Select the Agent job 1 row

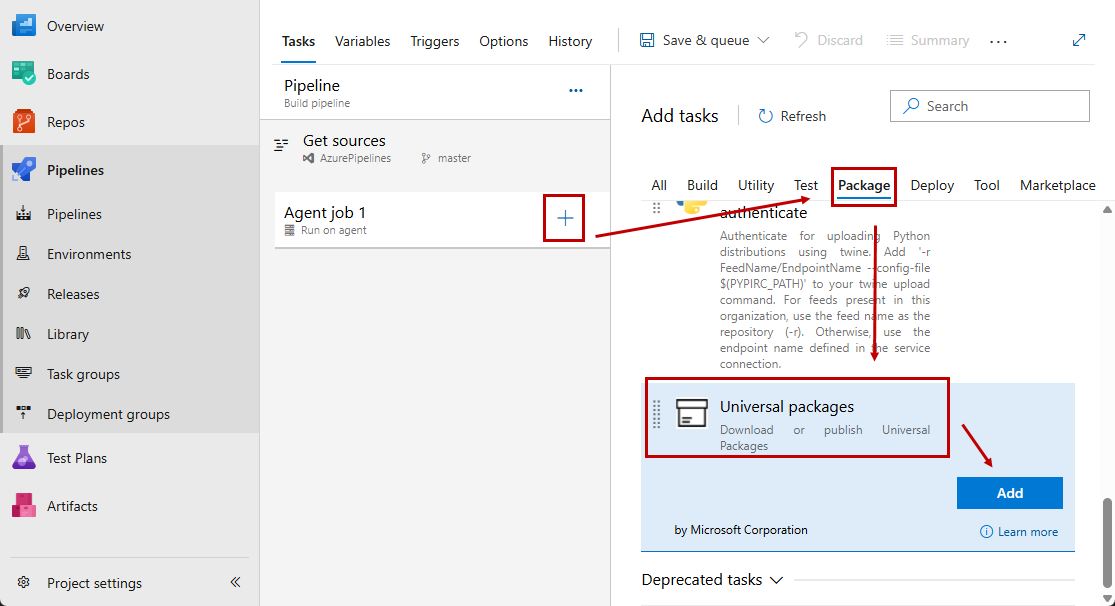click(x=442, y=220)
